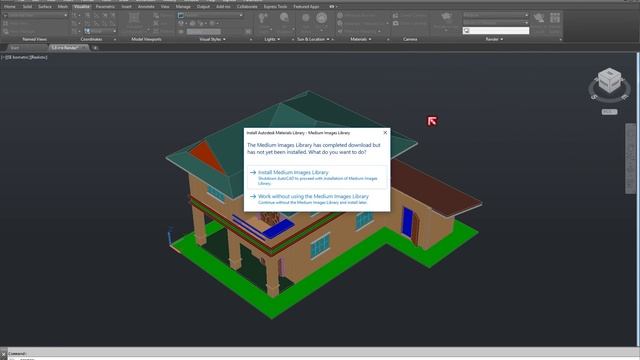The height and width of the screenshot is (360, 640).
Task: Click the Create Light bulb icon
Action: click(x=263, y=18)
